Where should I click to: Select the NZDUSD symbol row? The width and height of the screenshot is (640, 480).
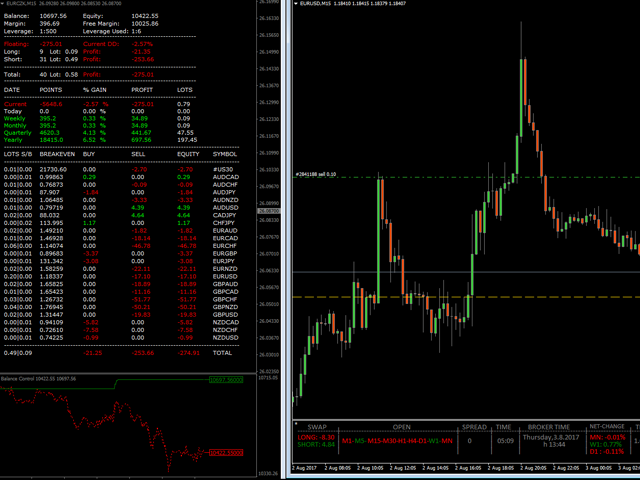coord(225,337)
